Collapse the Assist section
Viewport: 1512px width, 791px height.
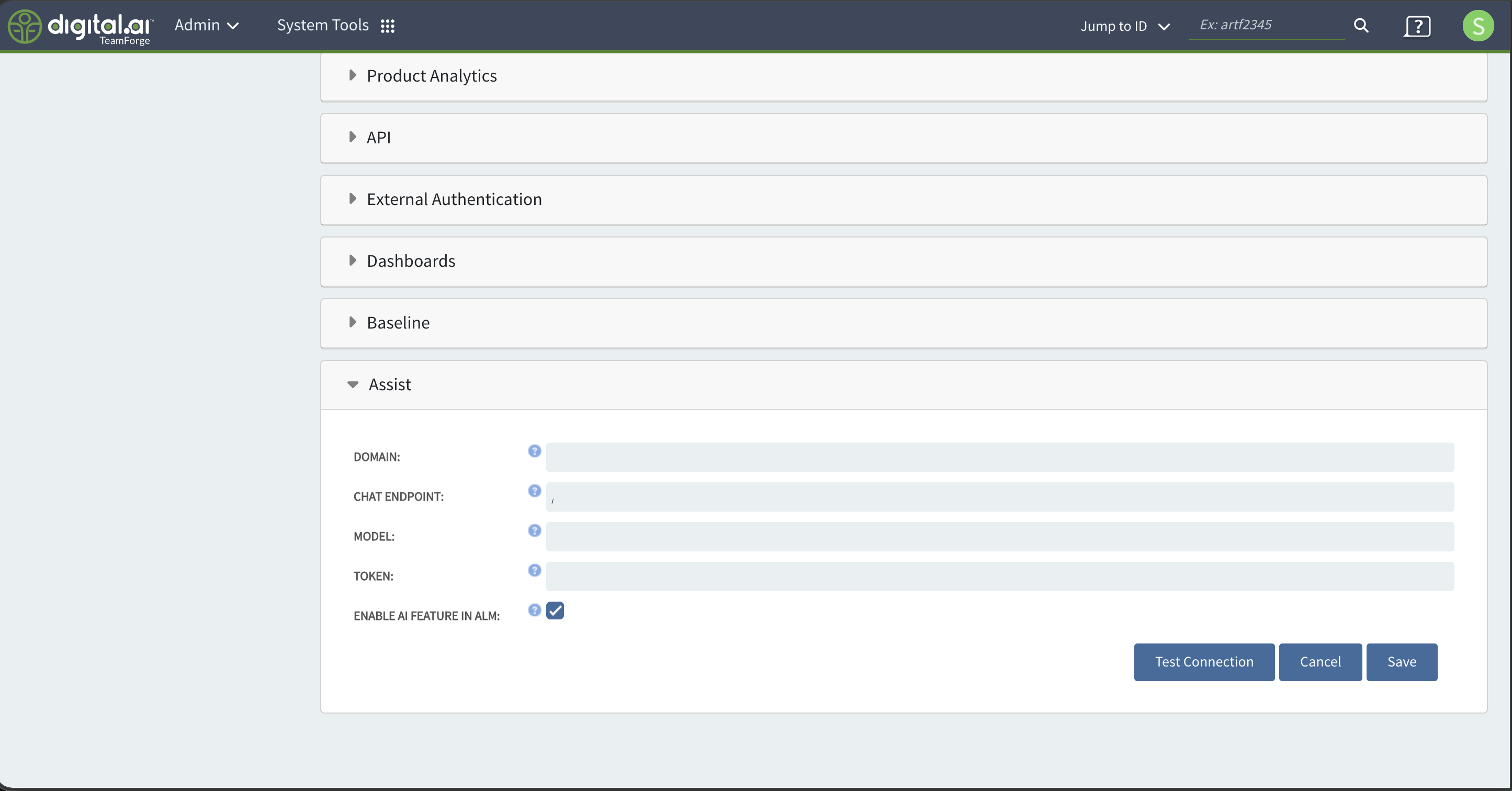click(x=904, y=385)
